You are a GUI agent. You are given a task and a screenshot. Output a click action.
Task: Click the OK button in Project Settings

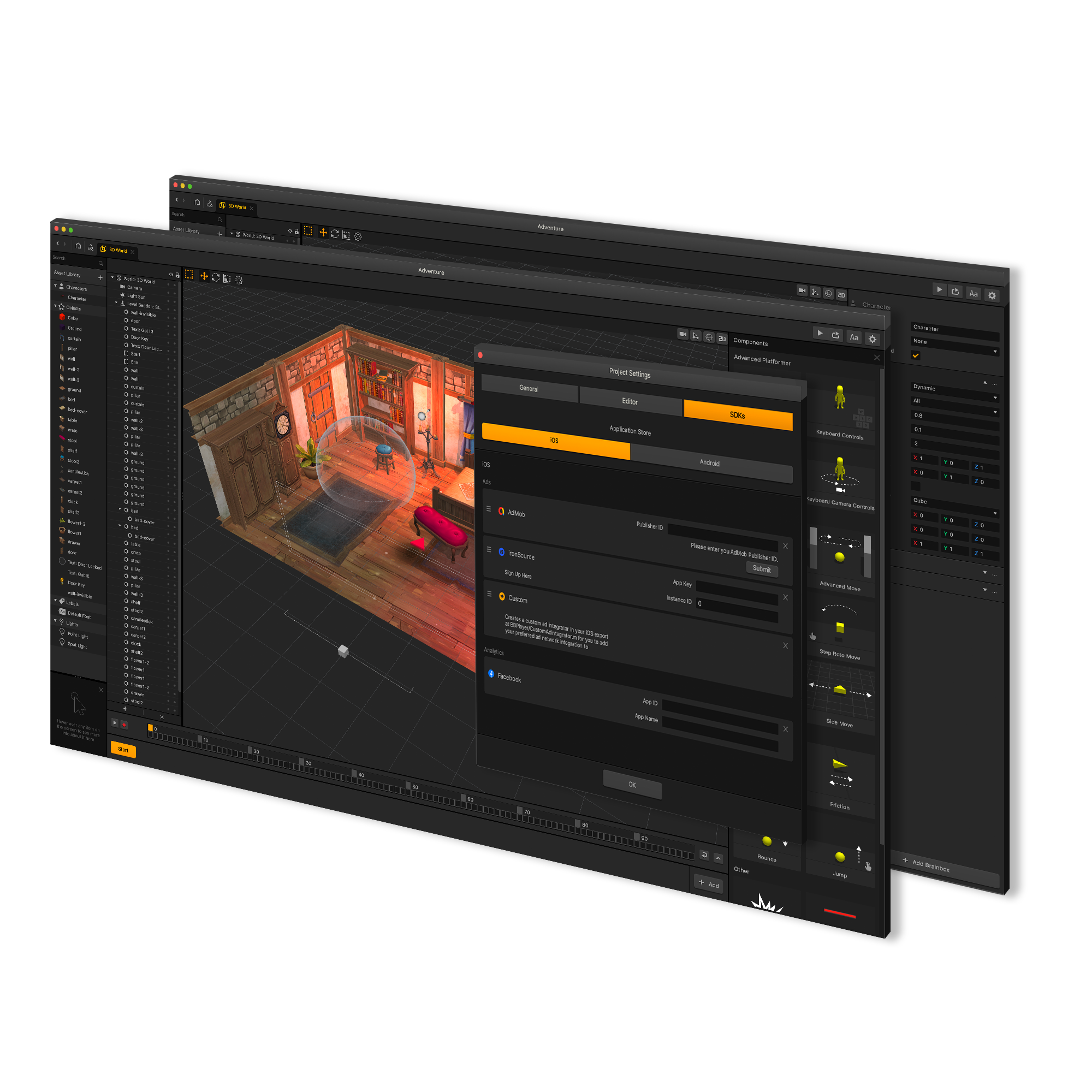[x=632, y=785]
